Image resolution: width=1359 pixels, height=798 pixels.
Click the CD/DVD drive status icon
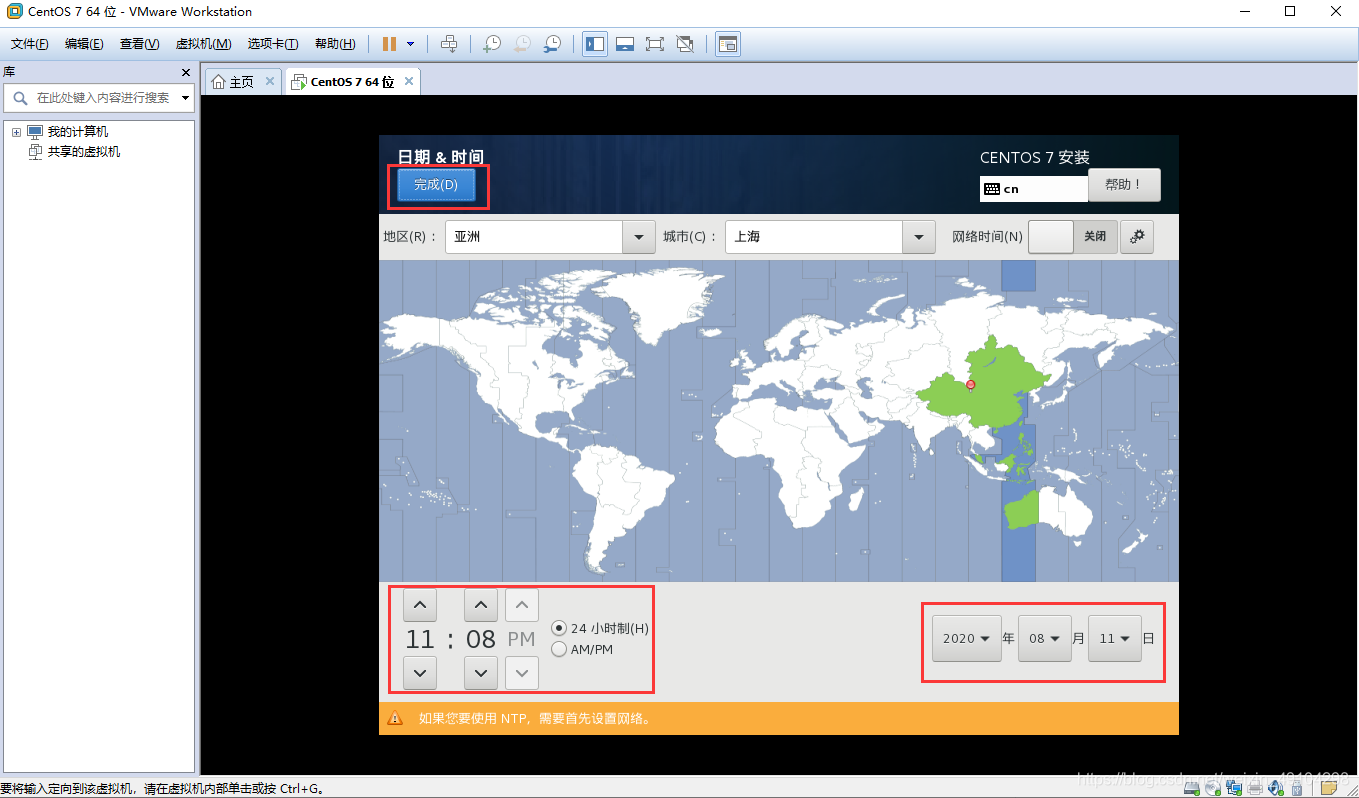tap(1213, 788)
